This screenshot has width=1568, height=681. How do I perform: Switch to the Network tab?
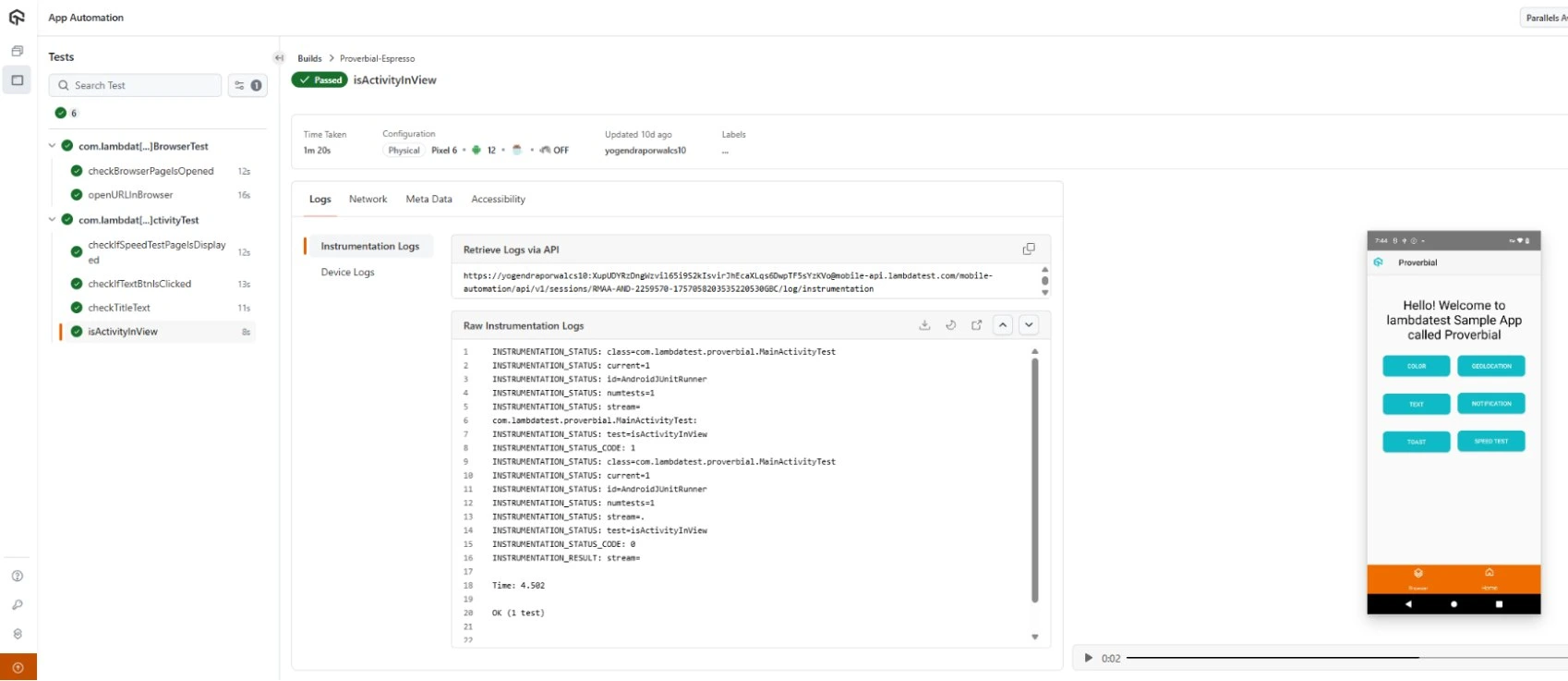coord(368,199)
